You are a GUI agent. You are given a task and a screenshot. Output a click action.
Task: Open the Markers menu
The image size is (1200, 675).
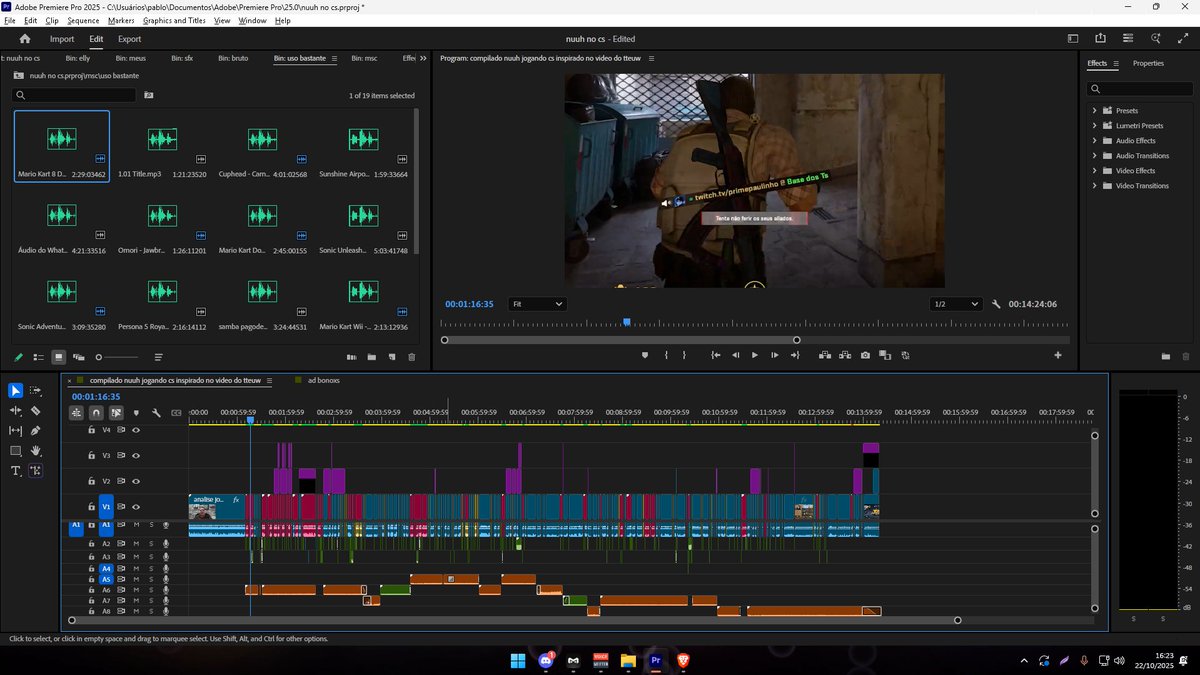(x=120, y=20)
